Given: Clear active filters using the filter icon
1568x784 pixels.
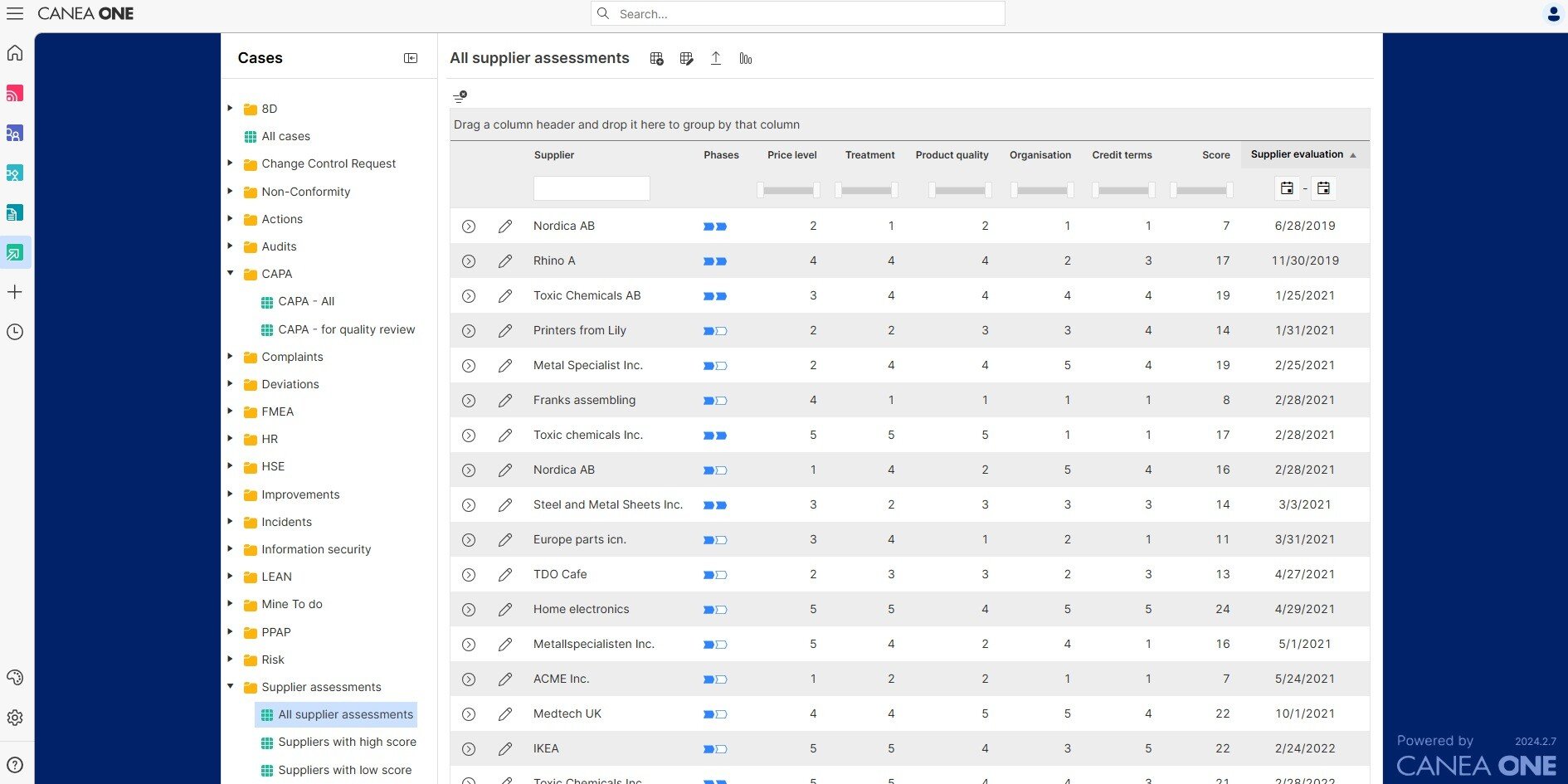Looking at the screenshot, I should 460,96.
